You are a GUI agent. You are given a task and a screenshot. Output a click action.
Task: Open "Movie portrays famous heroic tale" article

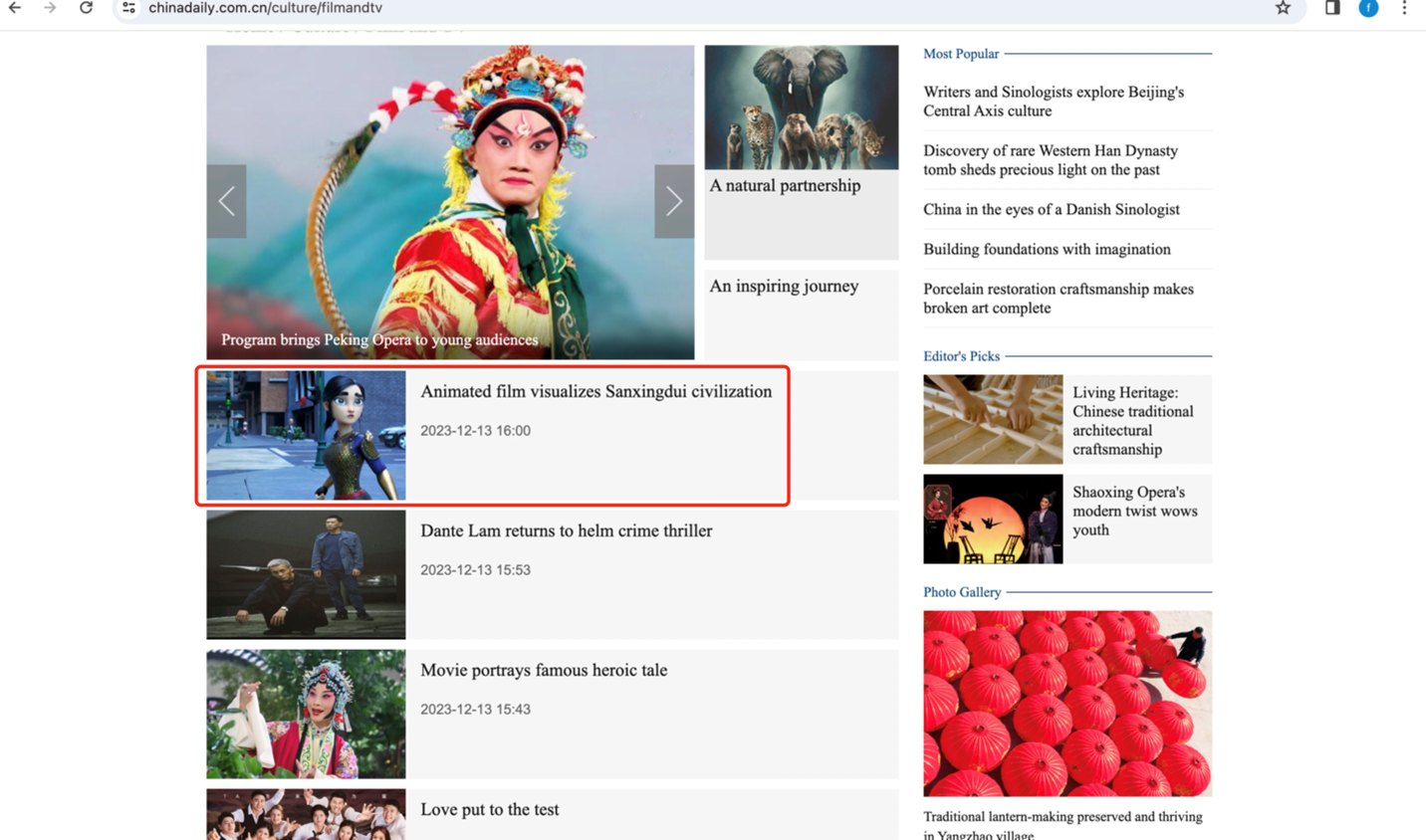point(544,670)
